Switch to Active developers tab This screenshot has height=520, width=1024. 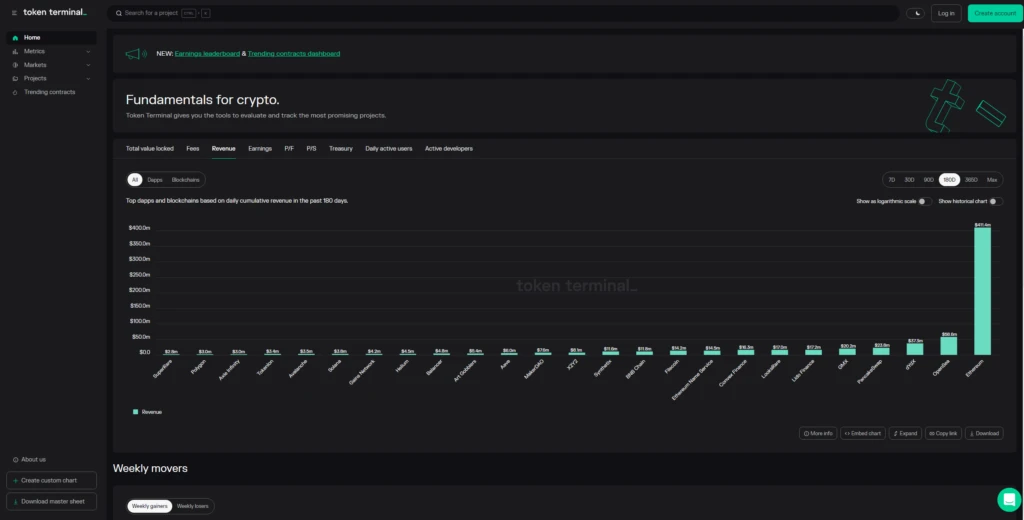coord(449,149)
